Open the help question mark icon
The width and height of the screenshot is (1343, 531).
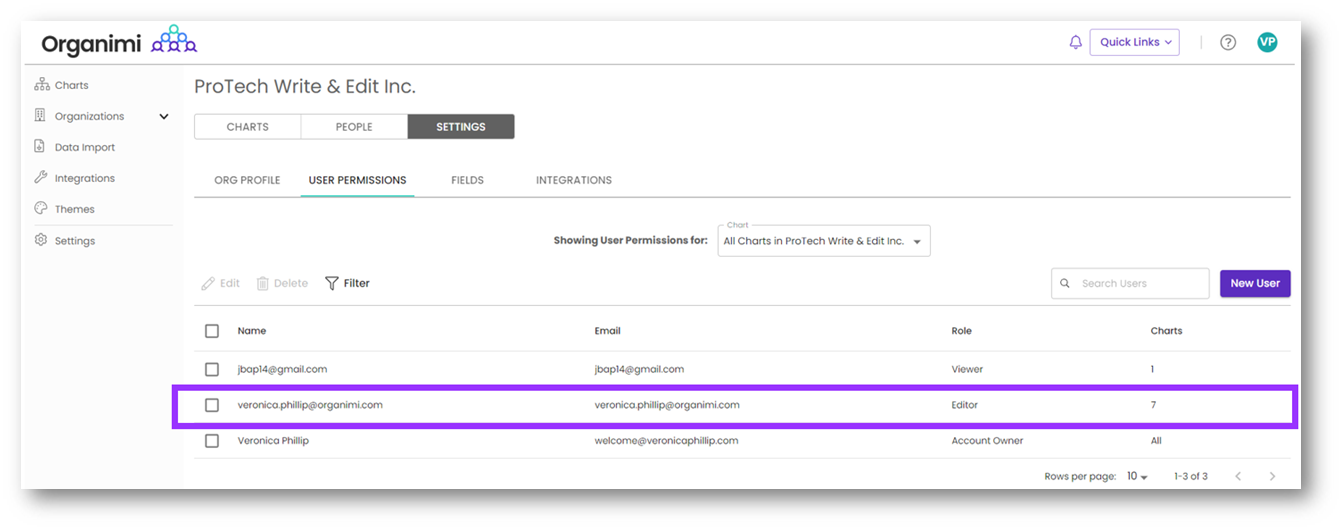coord(1228,42)
